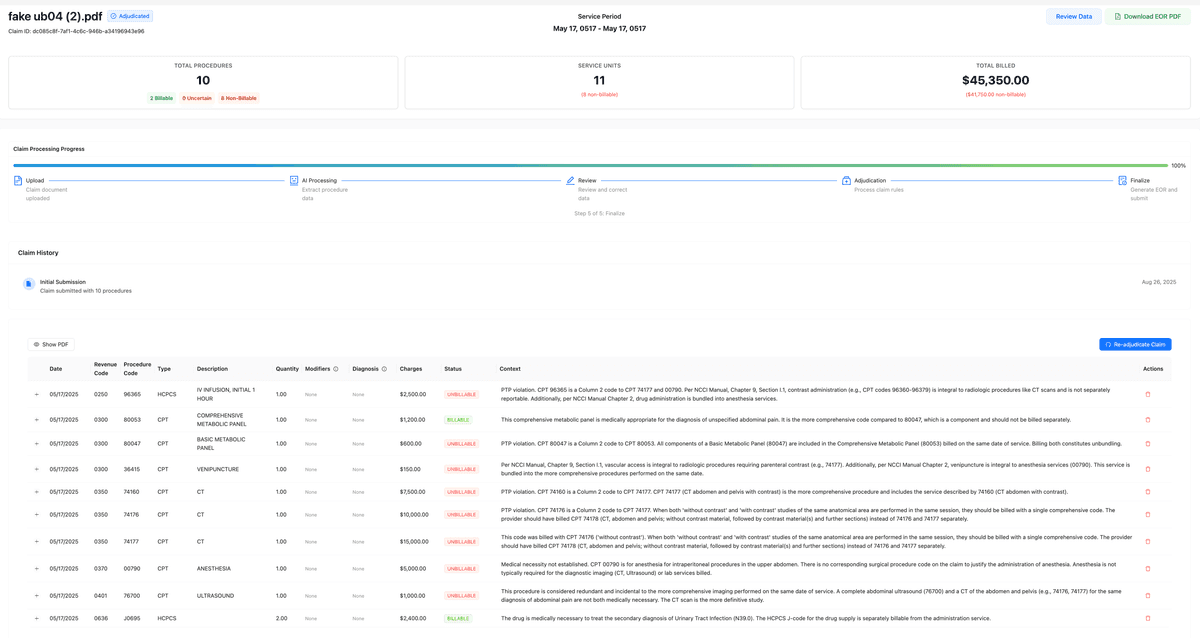Screen dimensions: 1200x638
Task: Click the Adjudicated status badge
Action: [130, 17]
